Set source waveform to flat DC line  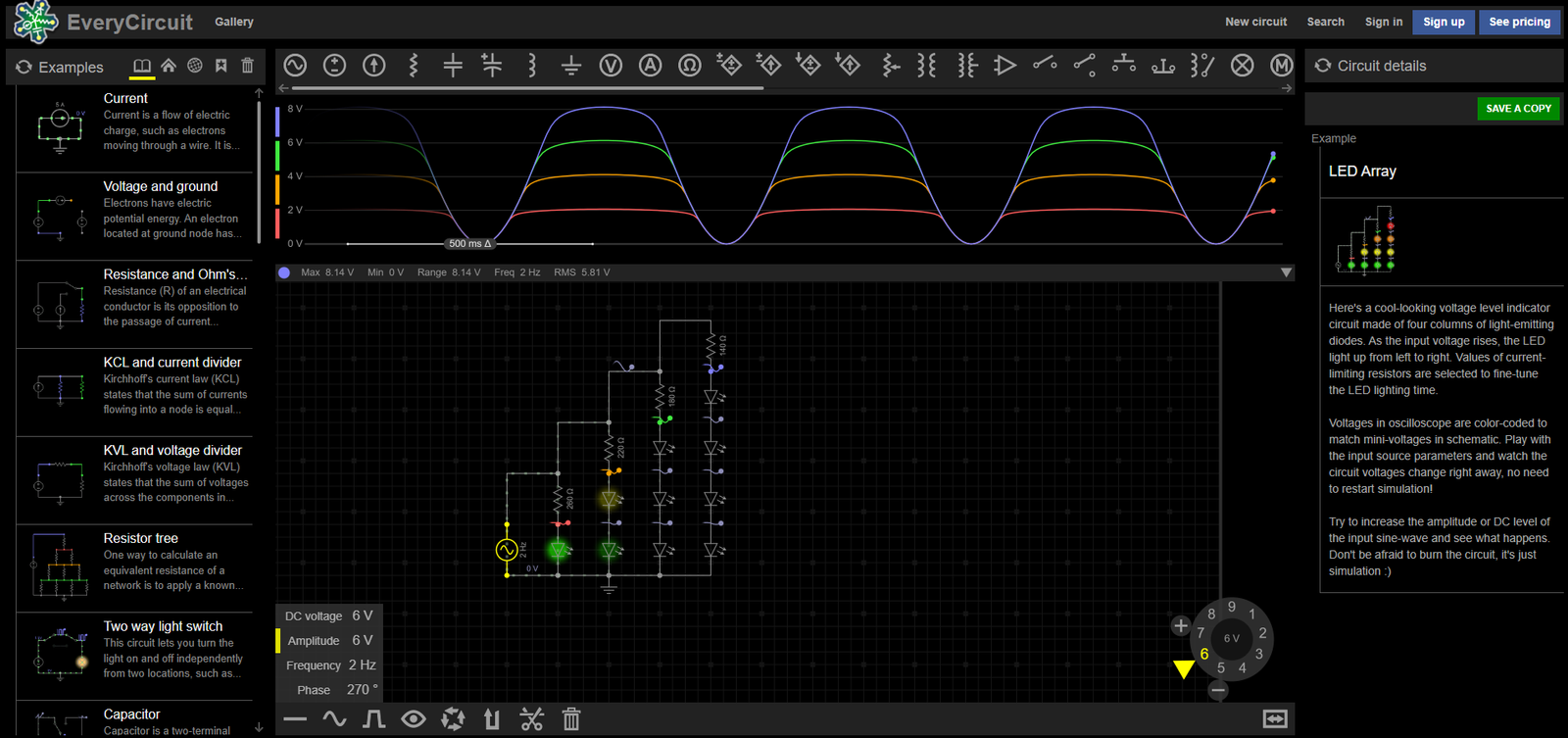(x=295, y=719)
